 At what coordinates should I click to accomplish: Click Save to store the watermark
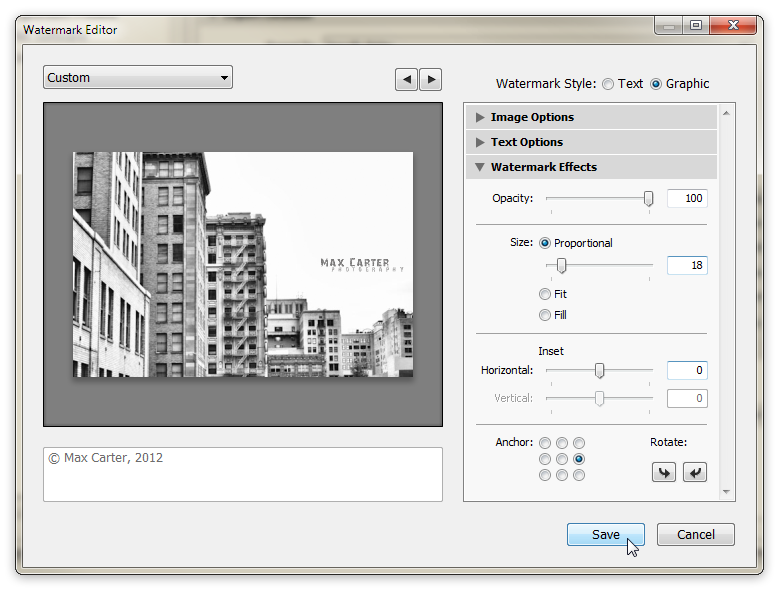[x=606, y=534]
